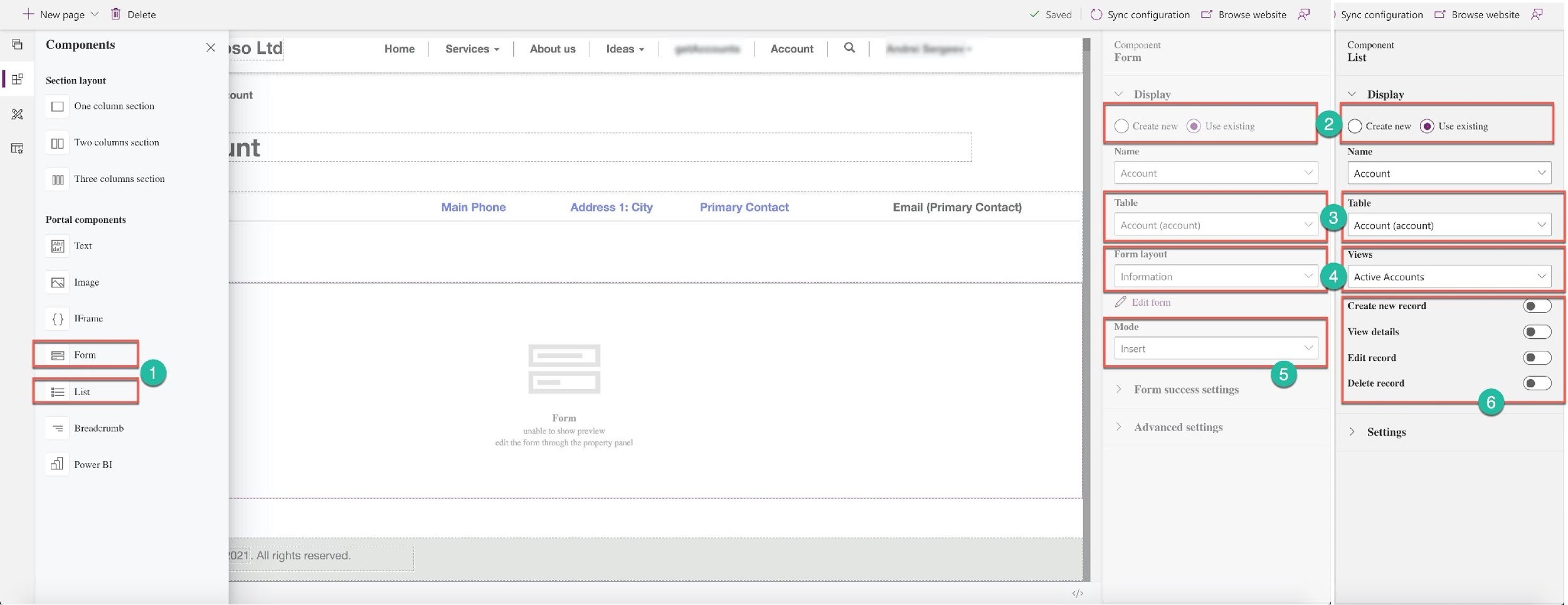Select Use existing radio in List panel
The width and height of the screenshot is (1568, 605).
(1427, 126)
